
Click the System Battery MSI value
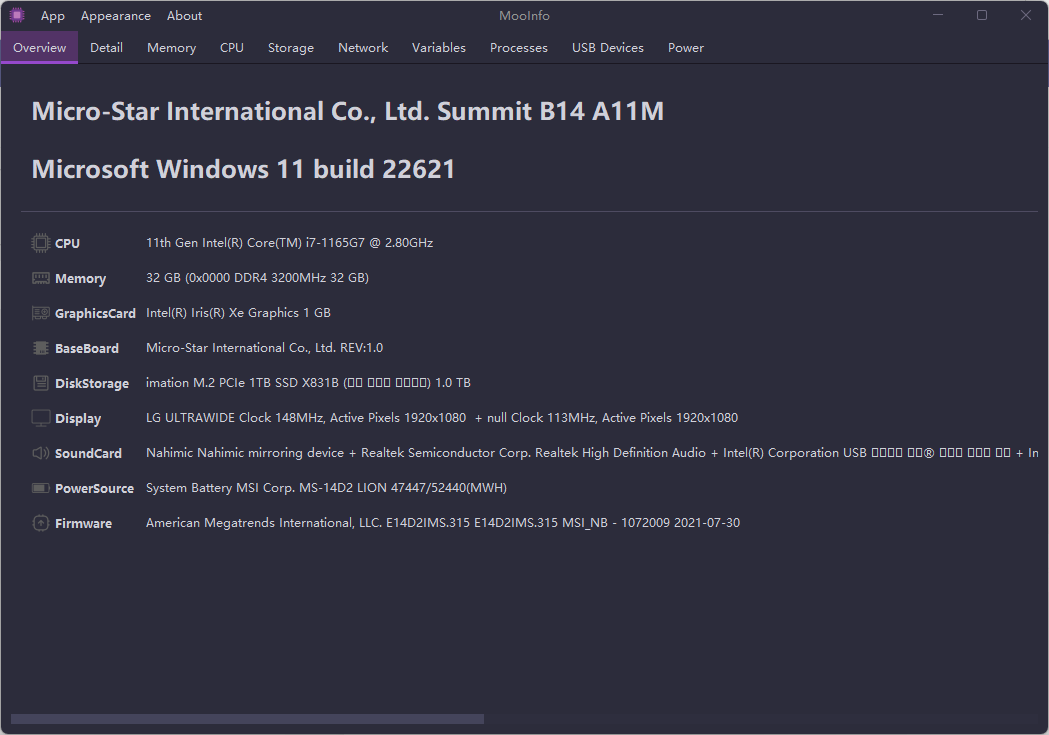(326, 488)
